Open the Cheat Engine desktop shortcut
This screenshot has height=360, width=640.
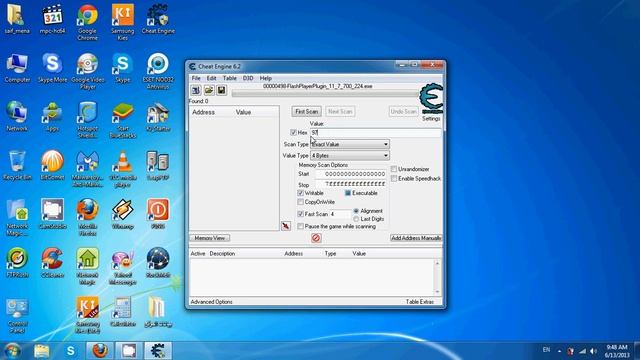[x=158, y=19]
